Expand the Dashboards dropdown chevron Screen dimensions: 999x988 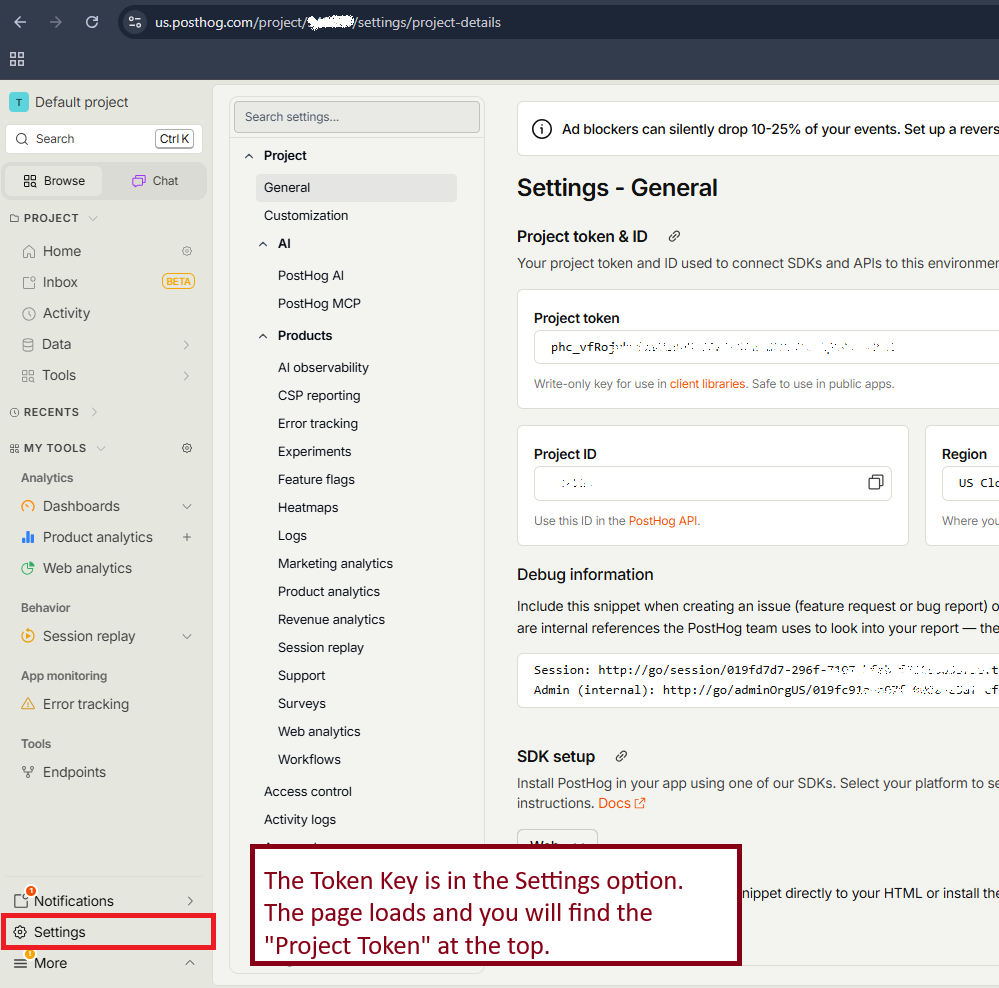coord(187,506)
